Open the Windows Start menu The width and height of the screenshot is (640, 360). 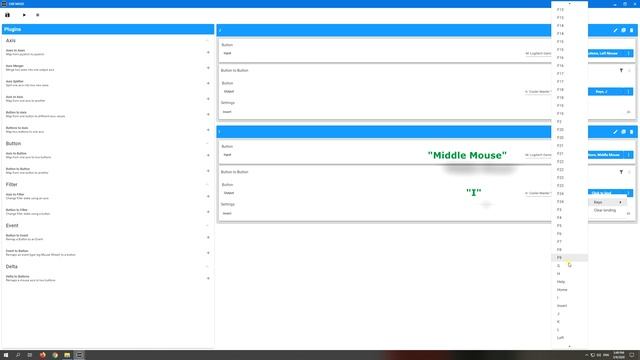(6, 355)
